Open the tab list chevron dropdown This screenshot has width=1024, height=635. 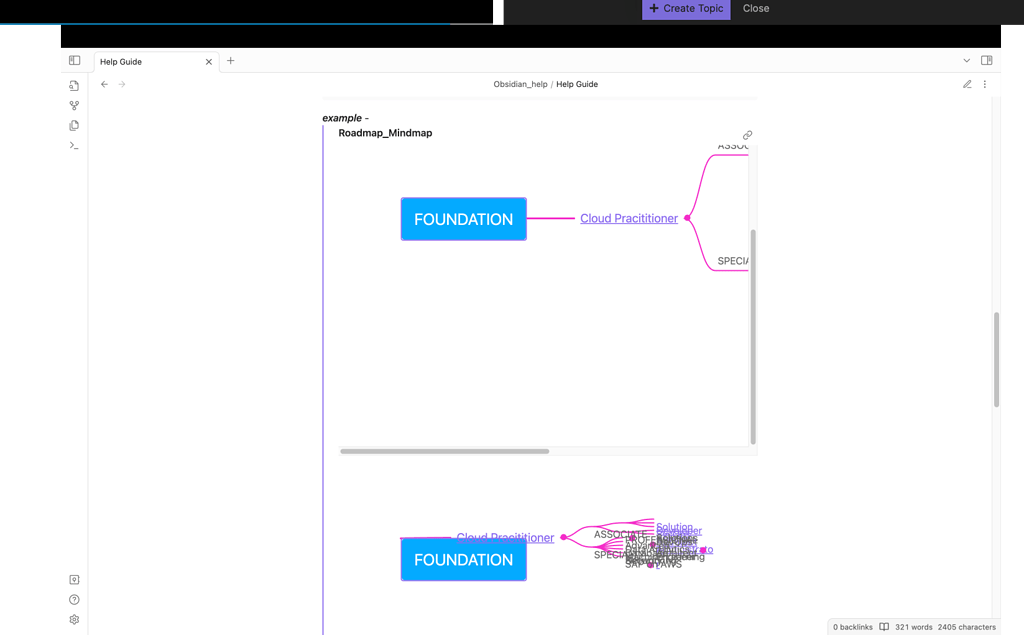click(x=966, y=60)
